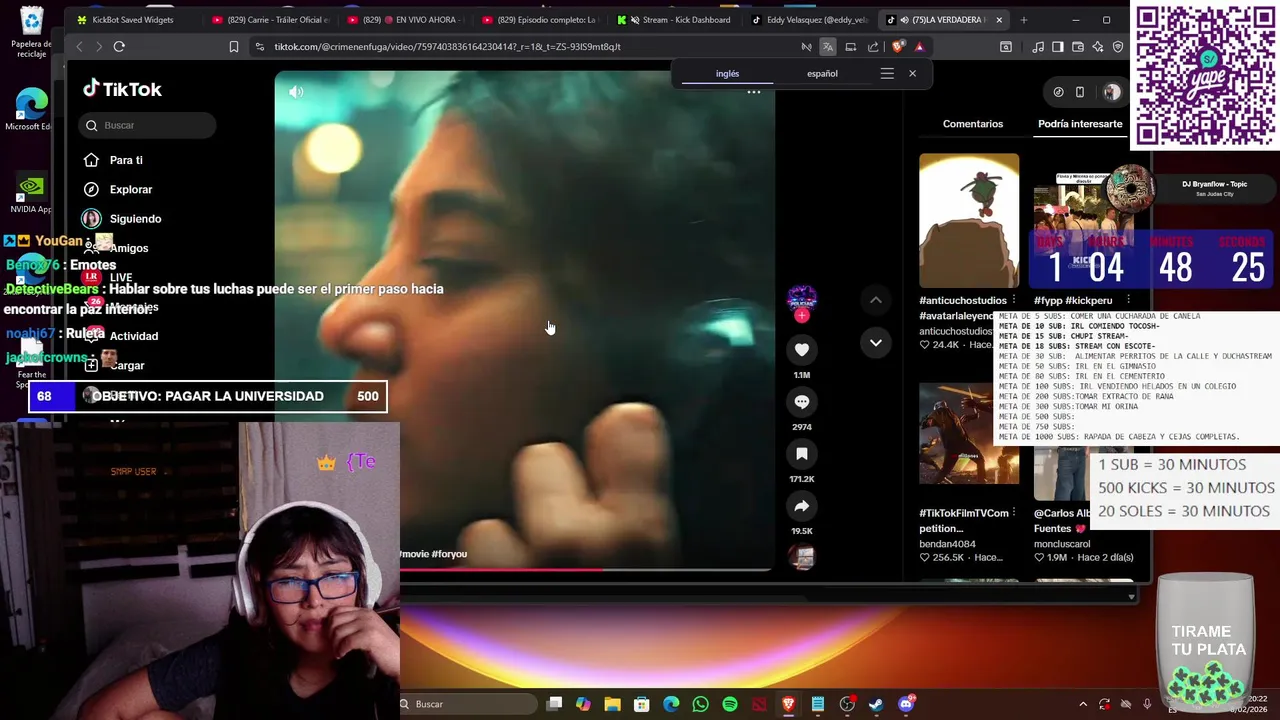Viewport: 1280px width, 720px height.
Task: Show hidden system tray icons
Action: tap(1083, 704)
